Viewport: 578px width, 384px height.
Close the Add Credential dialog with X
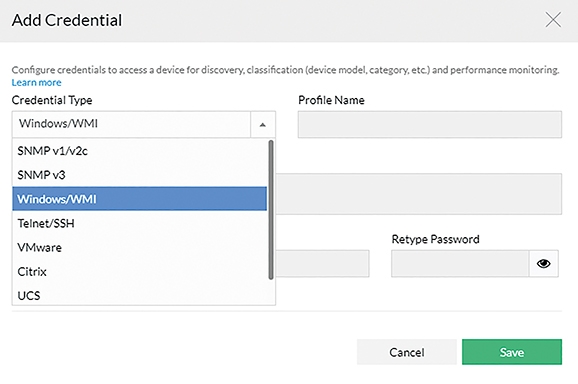coord(553,20)
